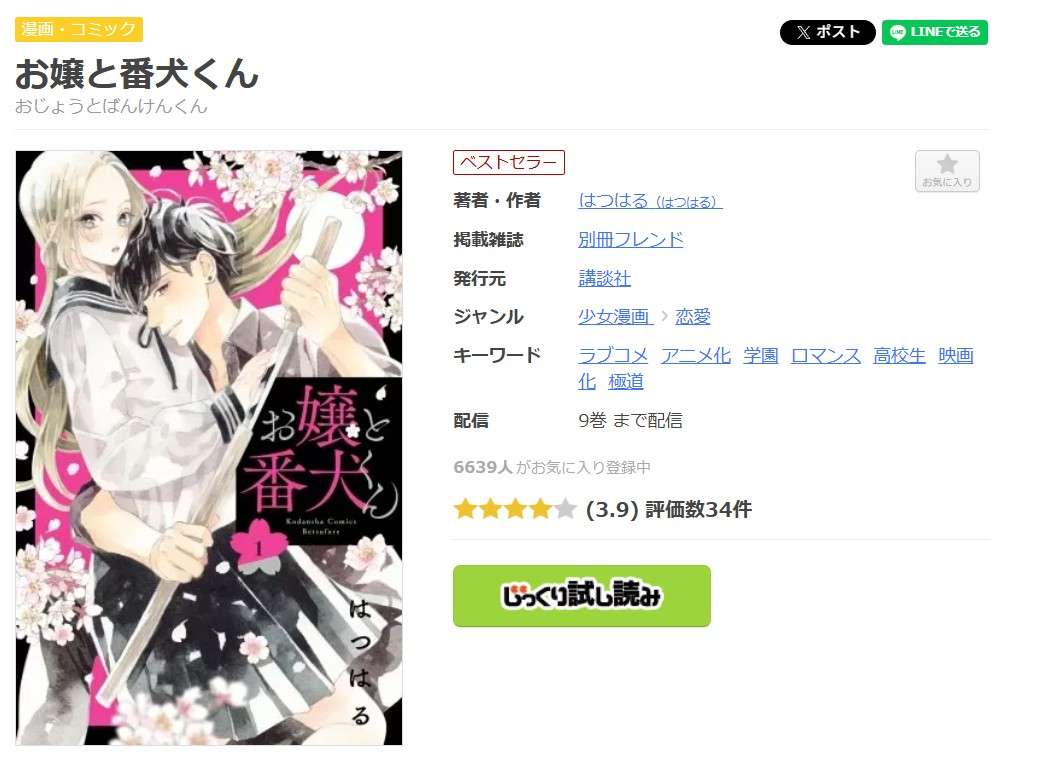The height and width of the screenshot is (772, 1037).
Task: Open 別冊フレンド magazine link
Action: (x=630, y=239)
